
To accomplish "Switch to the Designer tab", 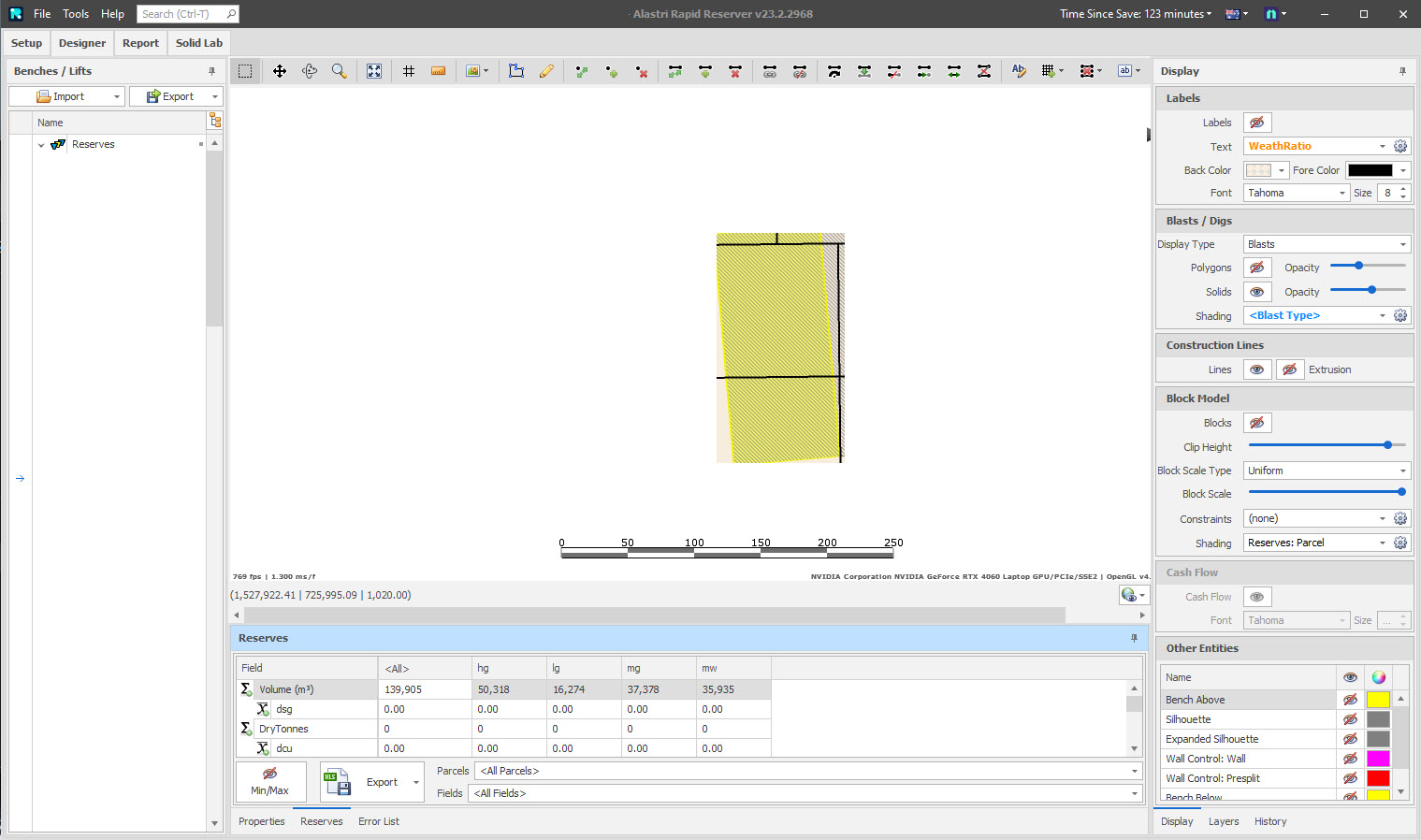I will point(82,43).
